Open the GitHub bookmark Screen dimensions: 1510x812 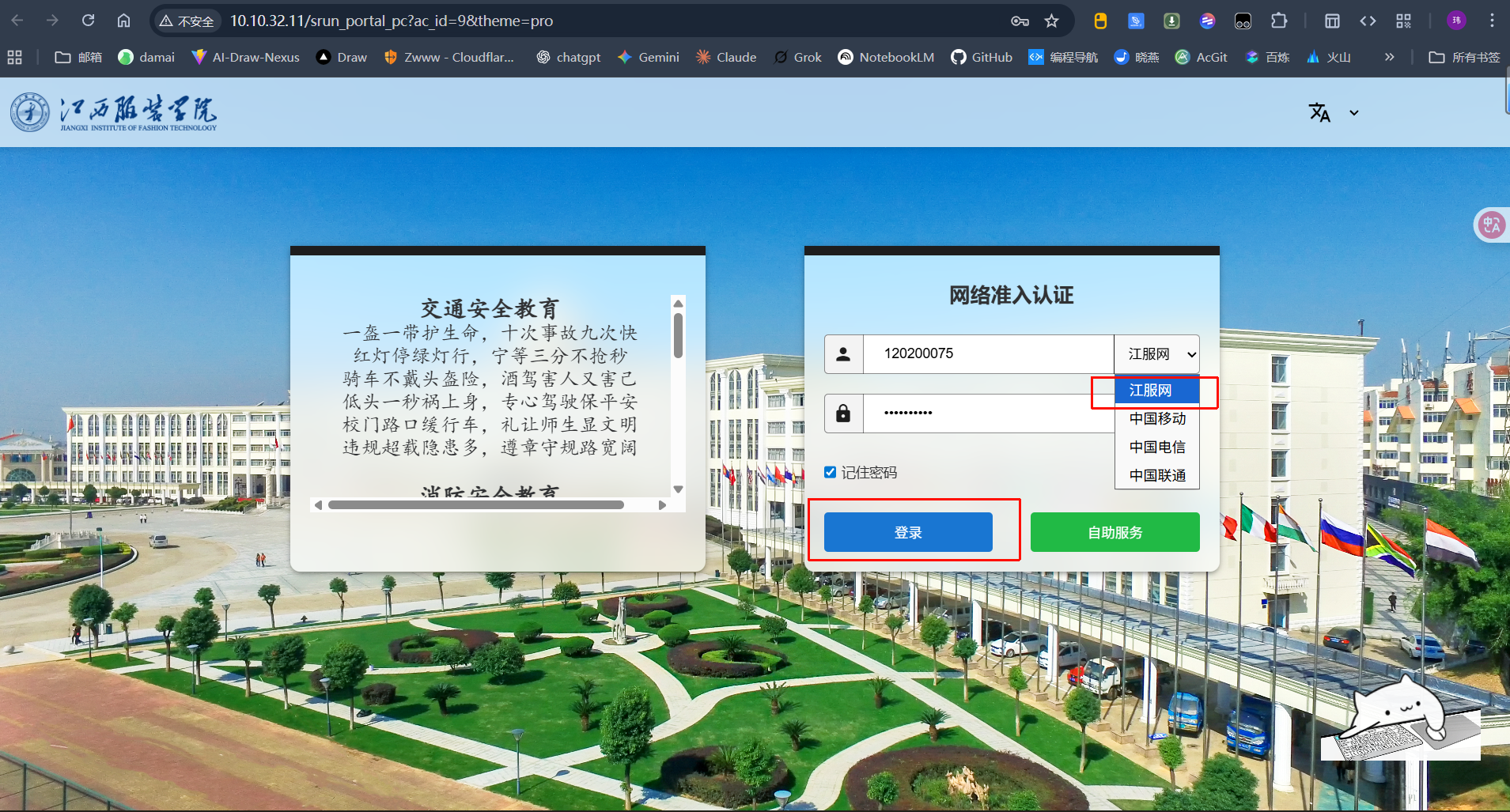pyautogui.click(x=982, y=57)
